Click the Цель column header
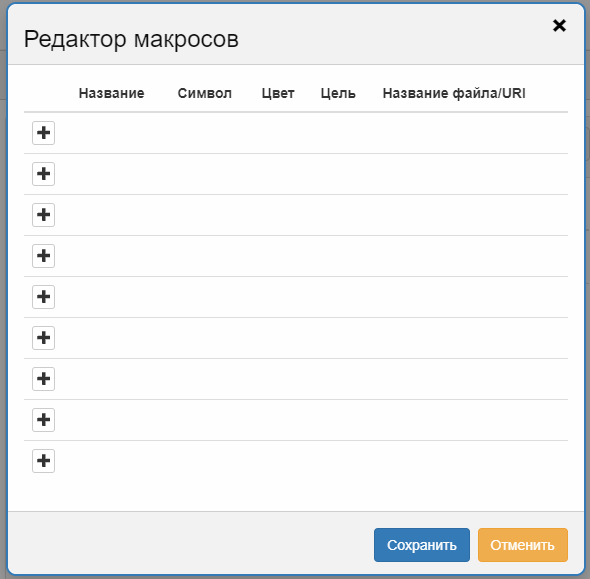The height and width of the screenshot is (579, 590). coord(338,93)
